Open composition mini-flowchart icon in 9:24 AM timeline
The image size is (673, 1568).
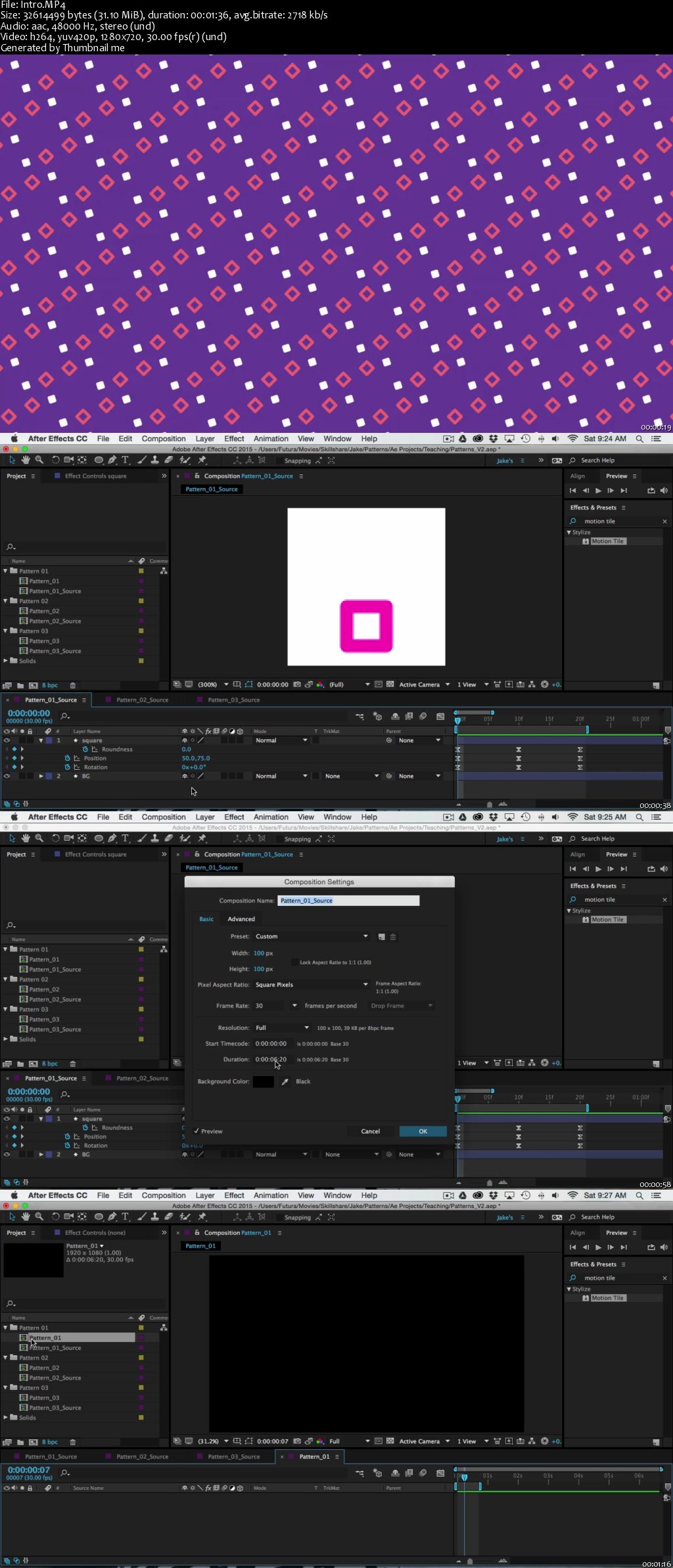pyautogui.click(x=360, y=716)
